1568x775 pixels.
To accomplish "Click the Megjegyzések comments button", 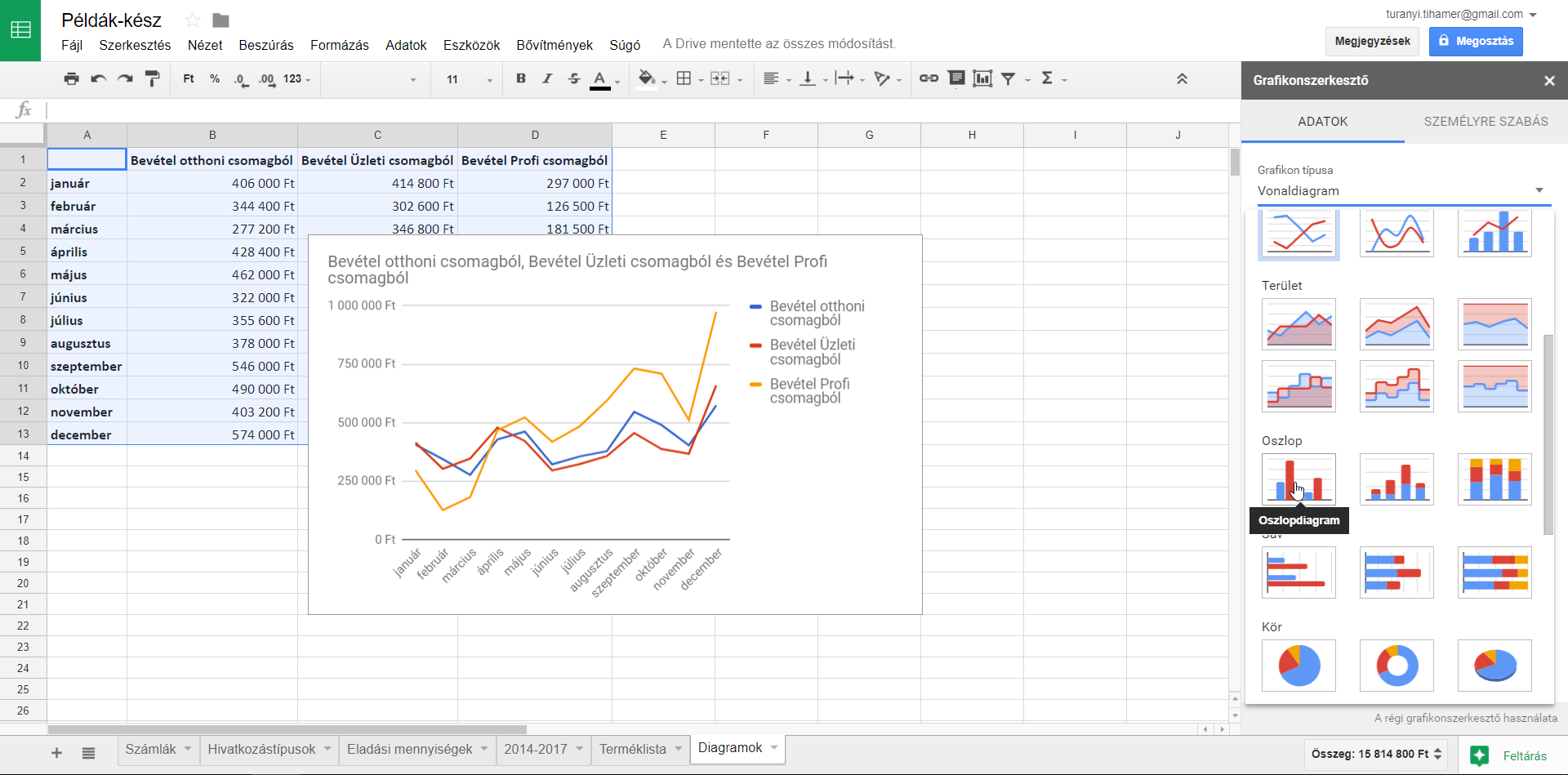I will [x=1372, y=41].
